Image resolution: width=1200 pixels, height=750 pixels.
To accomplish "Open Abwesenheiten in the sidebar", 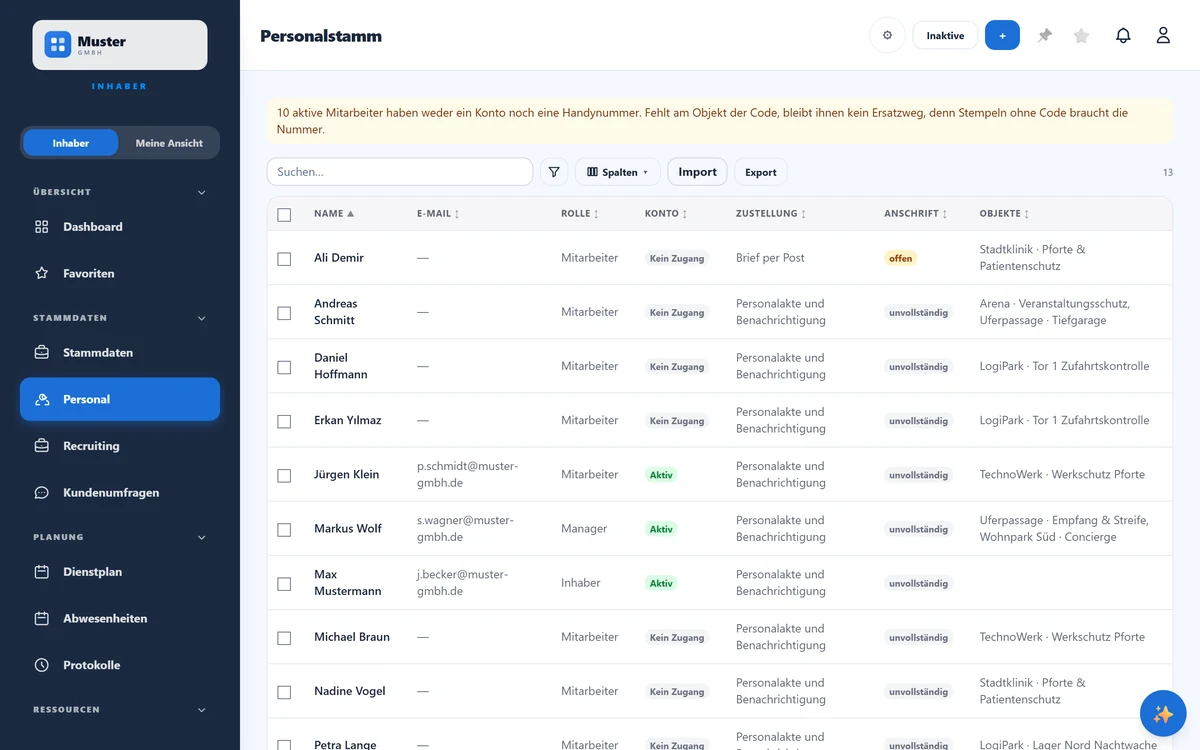I will pos(120,619).
